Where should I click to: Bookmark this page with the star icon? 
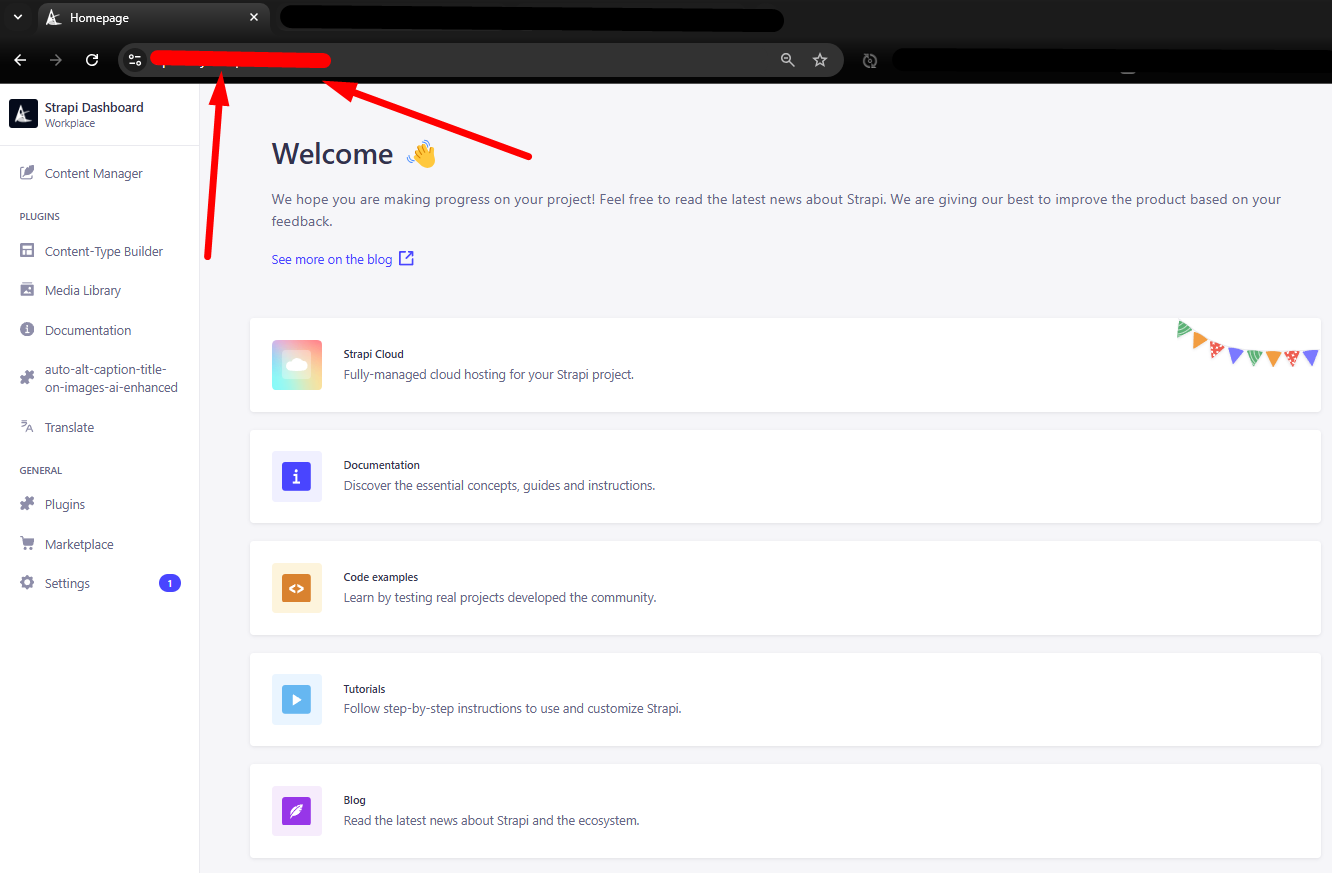[x=820, y=60]
